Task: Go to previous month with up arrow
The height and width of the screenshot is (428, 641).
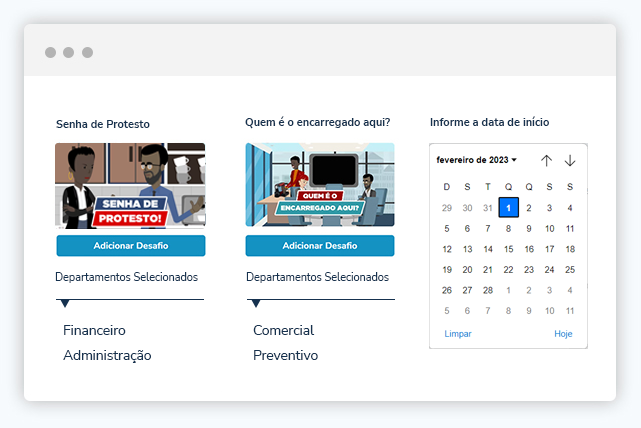Action: point(546,161)
